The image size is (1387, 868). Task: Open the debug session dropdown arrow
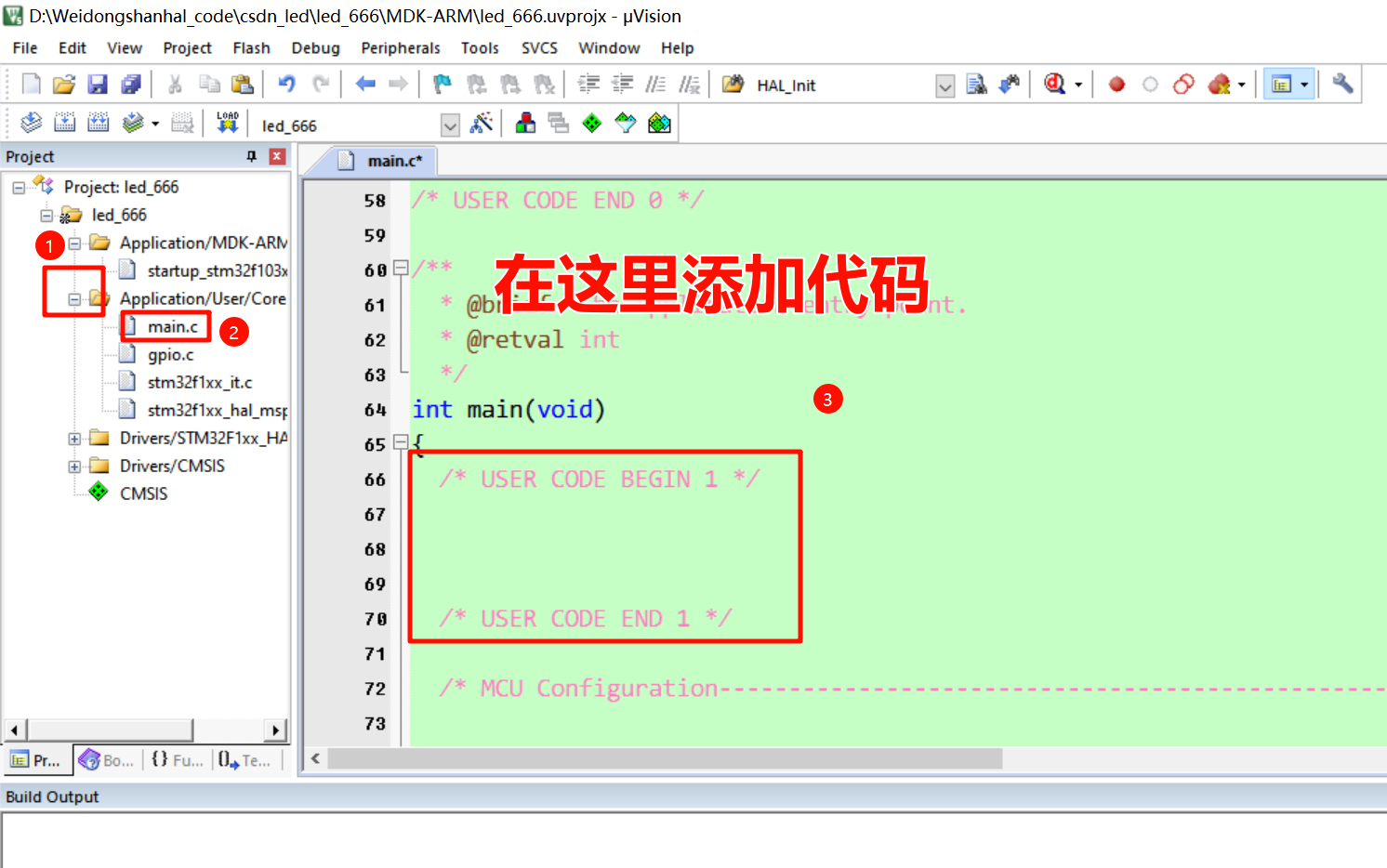[x=1078, y=85]
